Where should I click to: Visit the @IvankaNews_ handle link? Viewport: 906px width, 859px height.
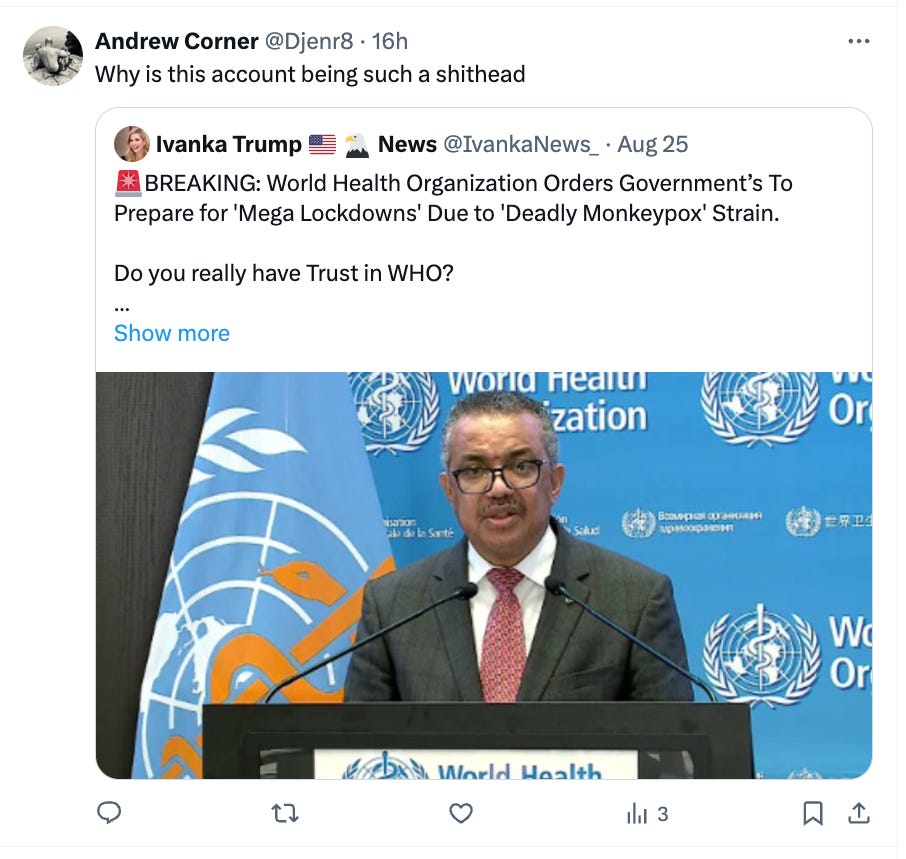click(x=521, y=144)
